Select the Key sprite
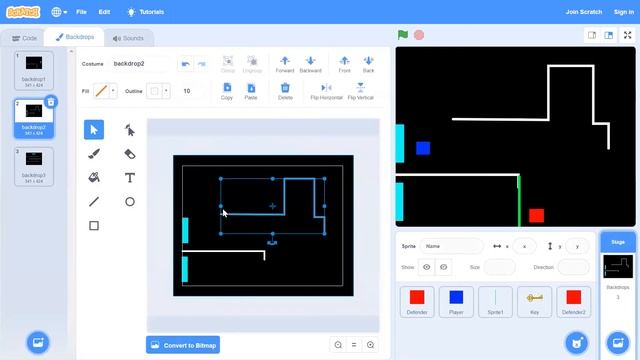 coord(534,302)
